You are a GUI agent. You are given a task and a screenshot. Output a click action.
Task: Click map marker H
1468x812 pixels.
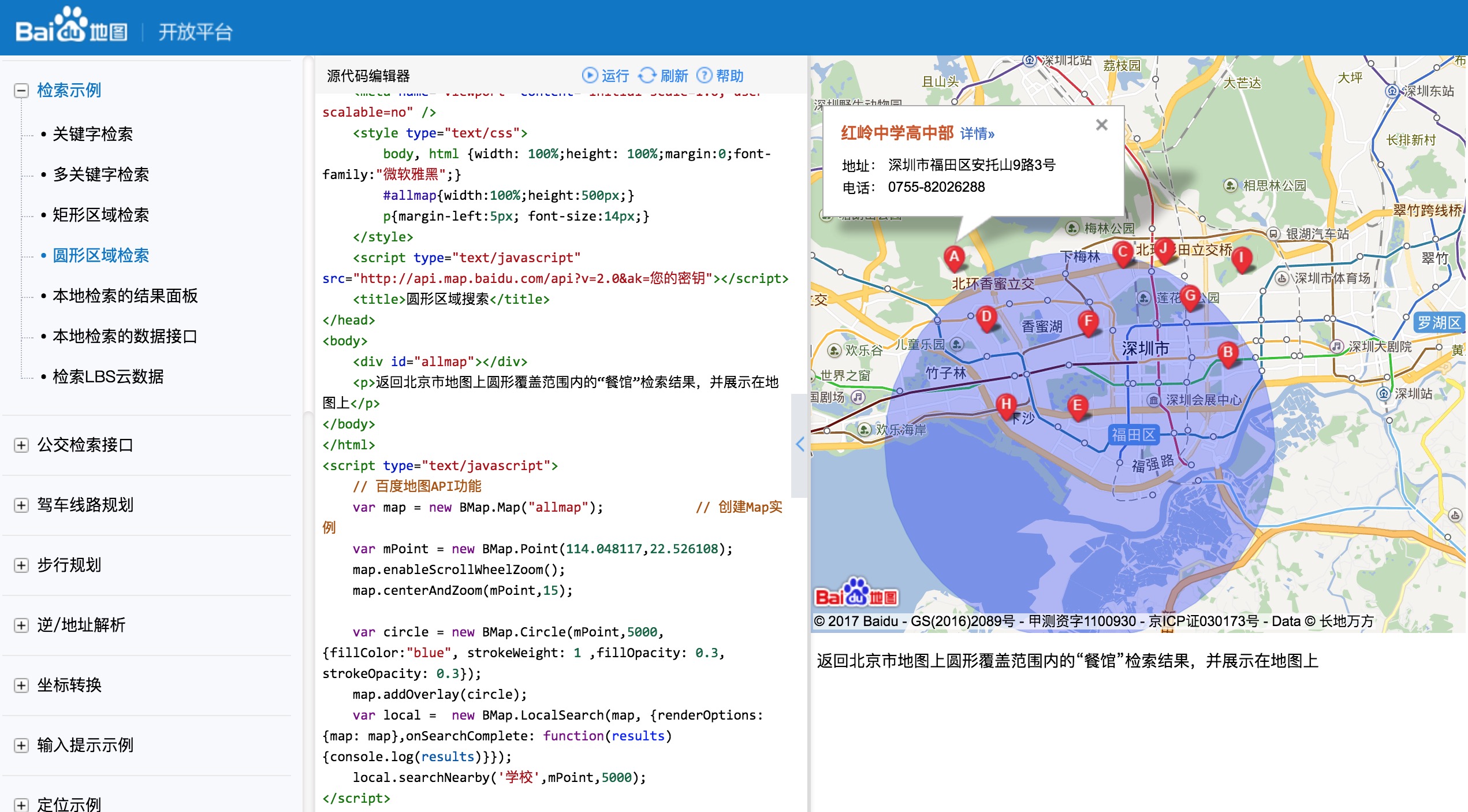tap(1006, 404)
